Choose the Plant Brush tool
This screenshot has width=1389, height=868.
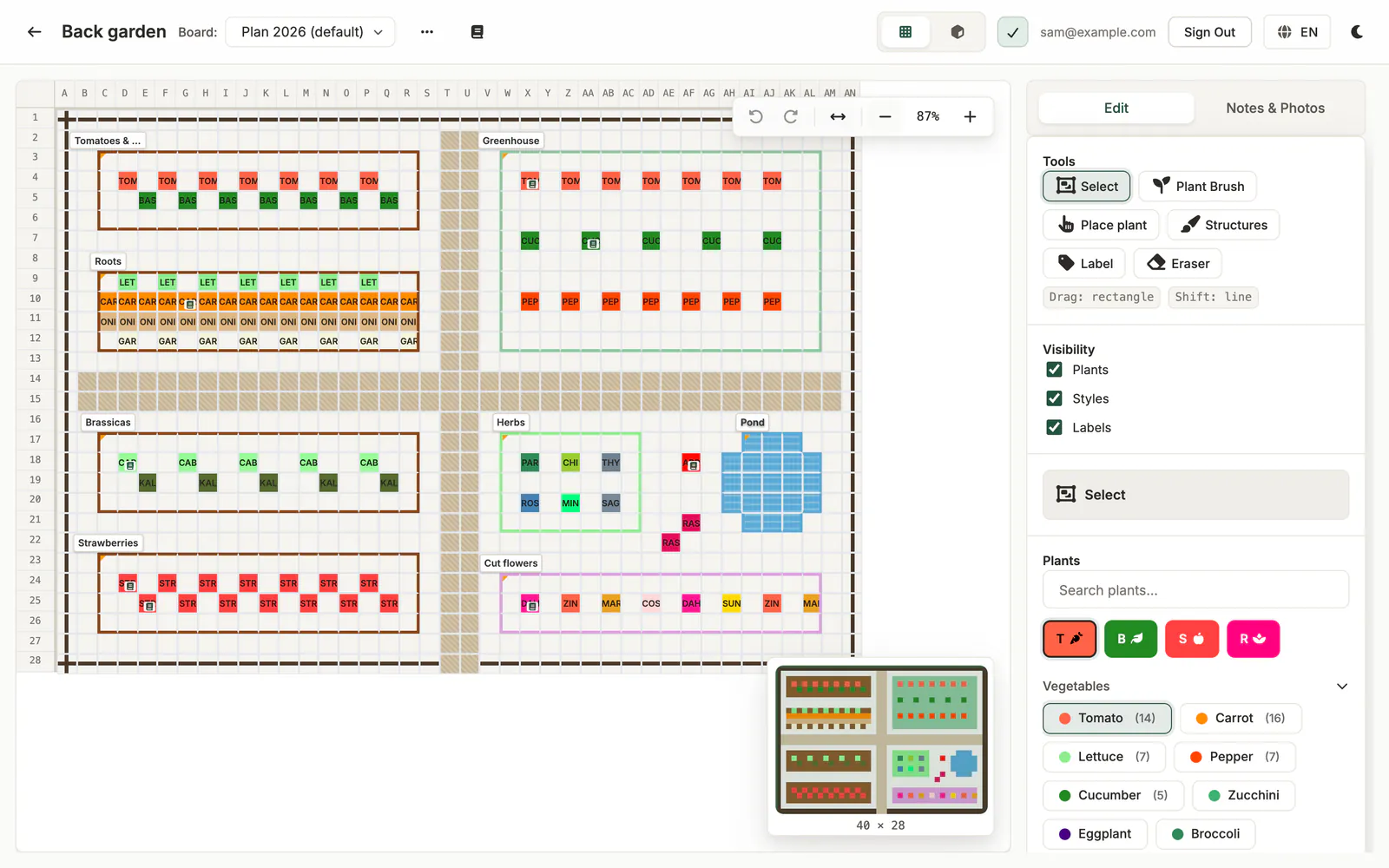click(1197, 187)
